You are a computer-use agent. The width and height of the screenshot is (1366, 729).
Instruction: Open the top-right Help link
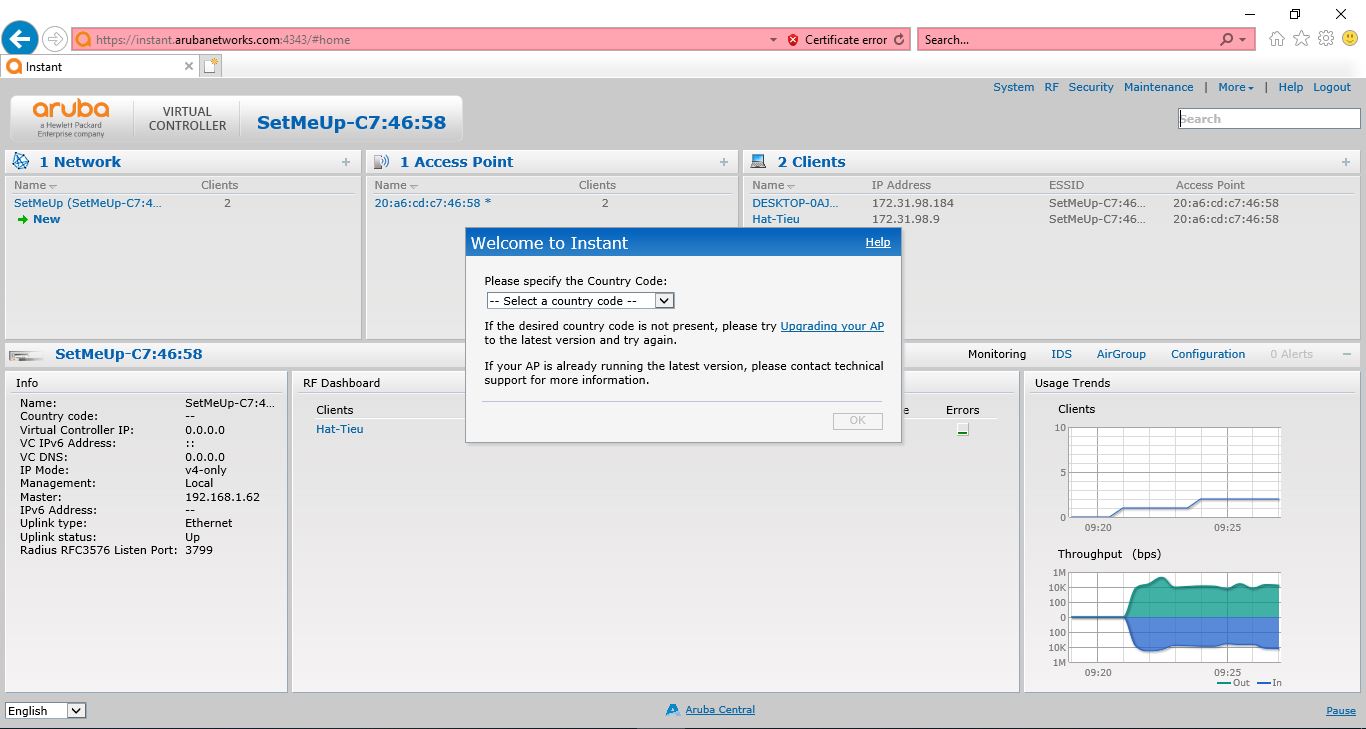(1290, 87)
